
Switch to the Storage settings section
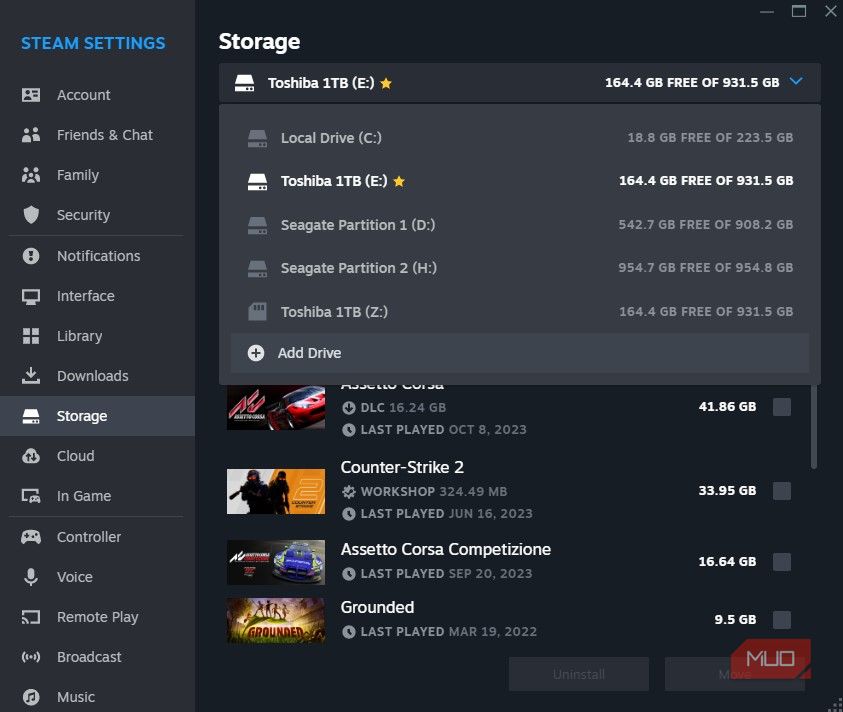82,416
